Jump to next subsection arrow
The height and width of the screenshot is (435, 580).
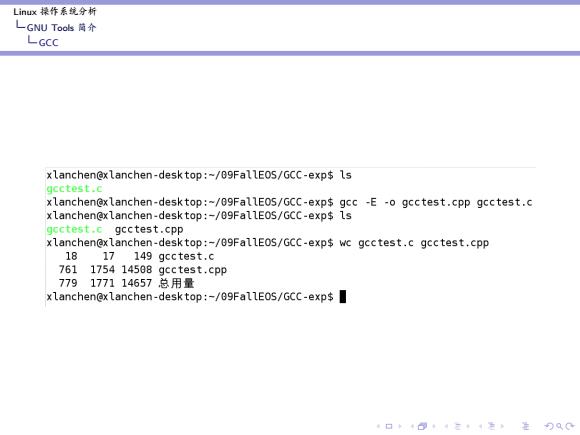[468, 426]
